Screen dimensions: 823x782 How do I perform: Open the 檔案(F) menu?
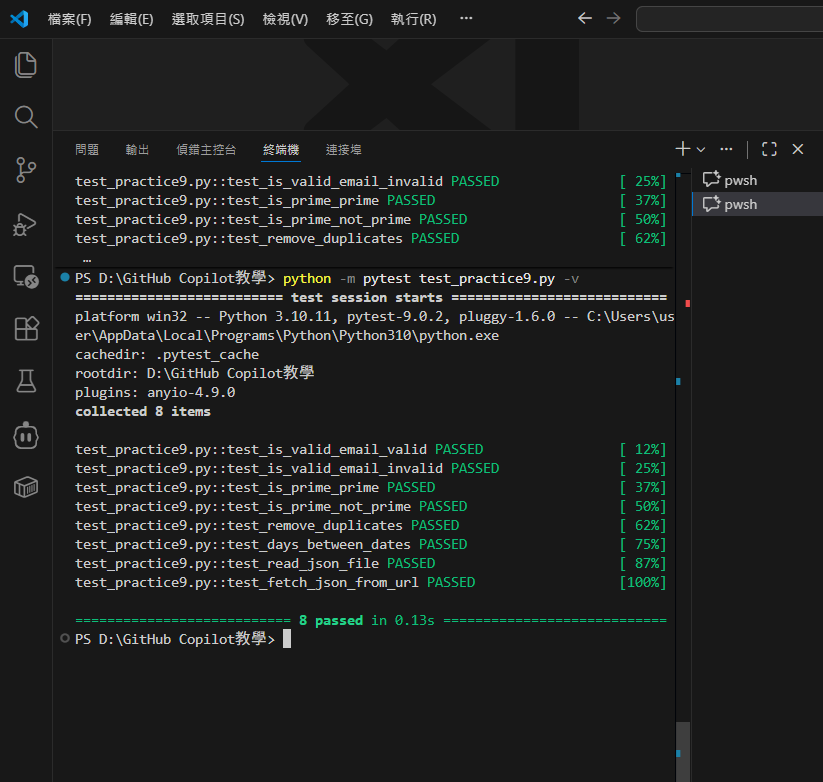pyautogui.click(x=70, y=19)
